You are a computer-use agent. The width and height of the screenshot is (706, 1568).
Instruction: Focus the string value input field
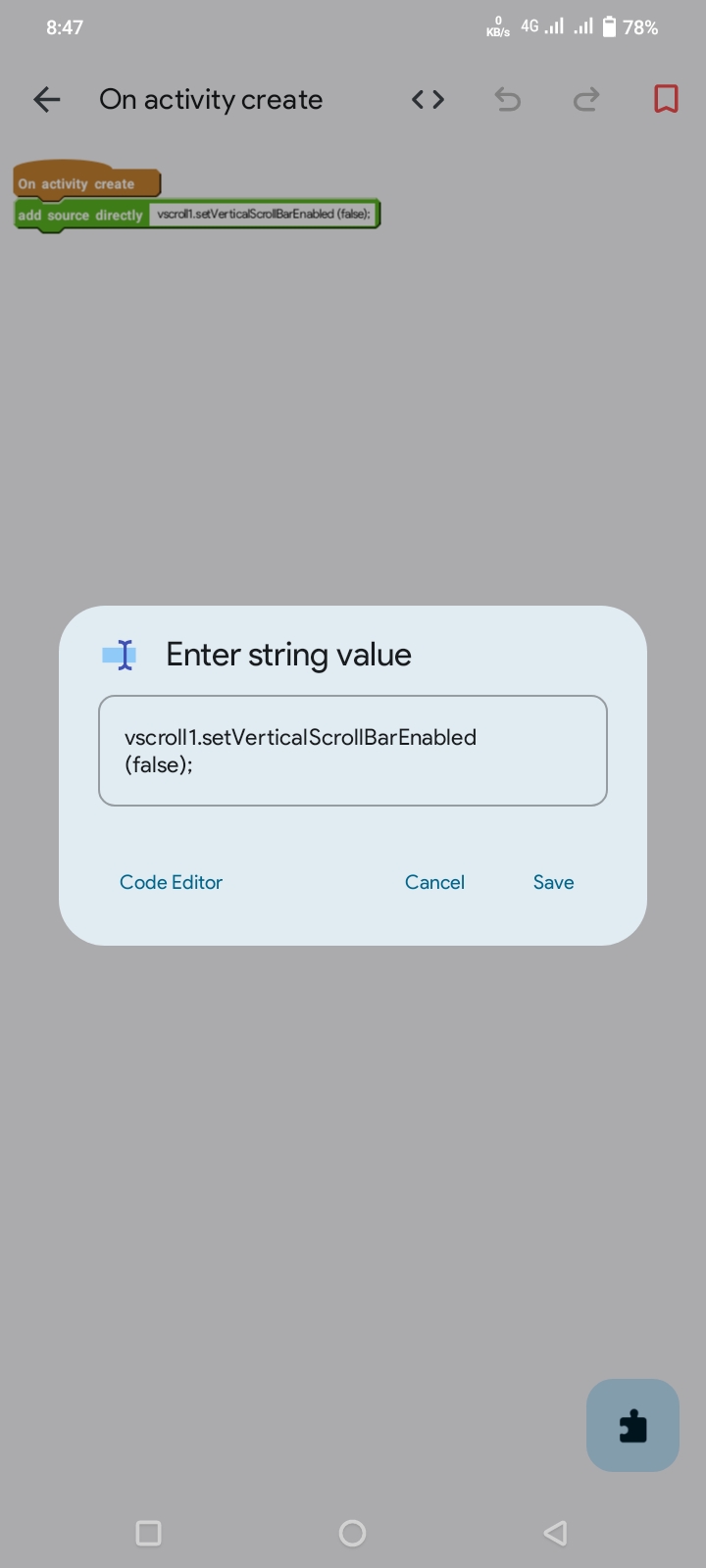[x=353, y=751]
